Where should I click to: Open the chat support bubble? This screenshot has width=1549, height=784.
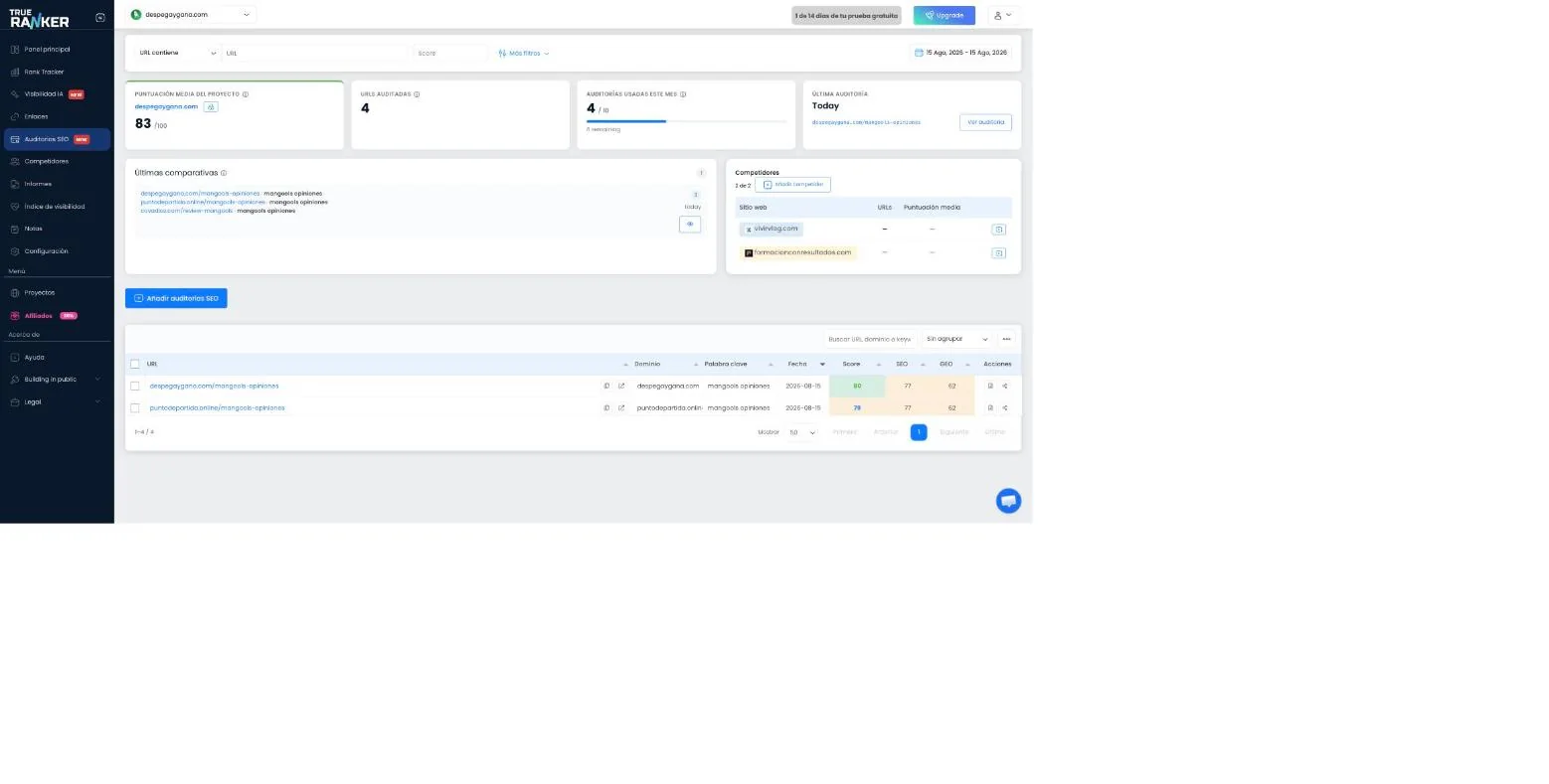click(x=1008, y=501)
